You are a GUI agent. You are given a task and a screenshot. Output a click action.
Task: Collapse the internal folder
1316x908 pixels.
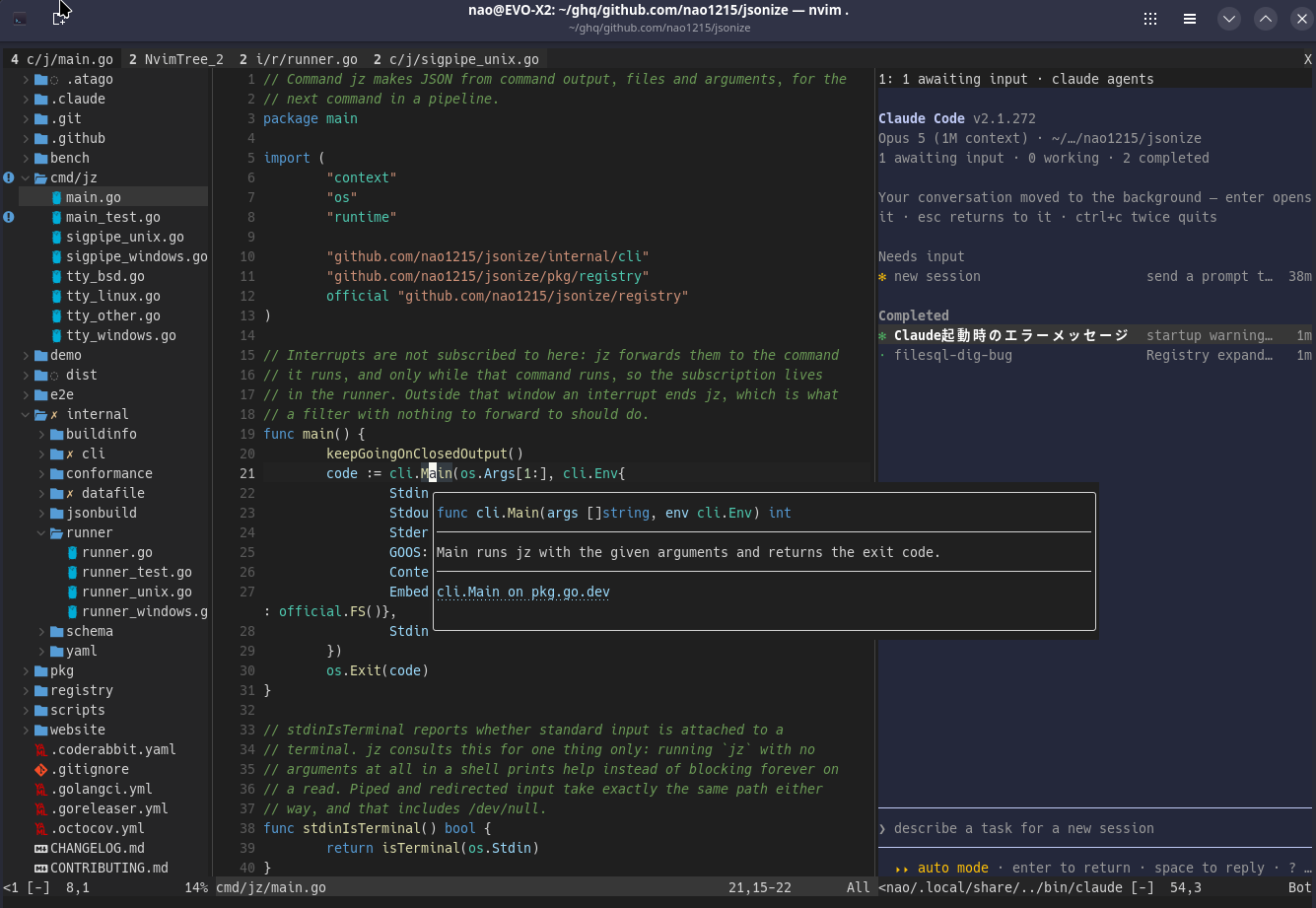pyautogui.click(x=26, y=414)
